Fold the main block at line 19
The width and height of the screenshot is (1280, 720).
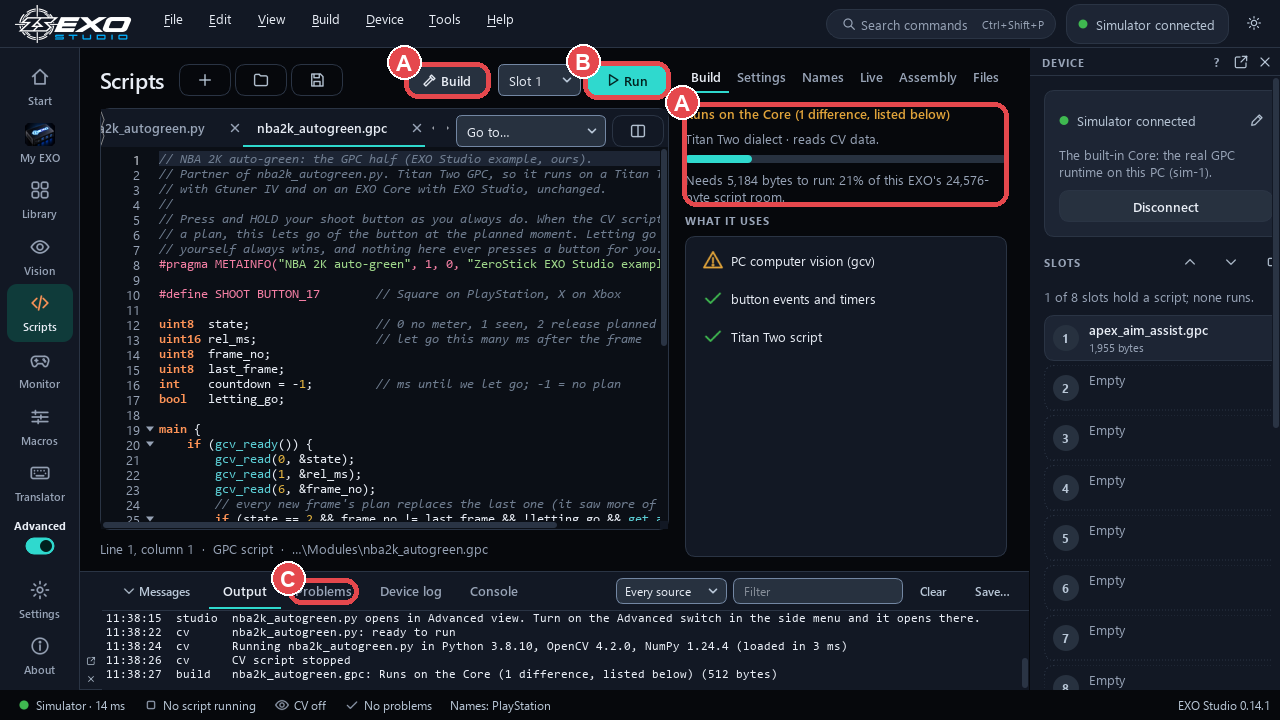(x=149, y=429)
